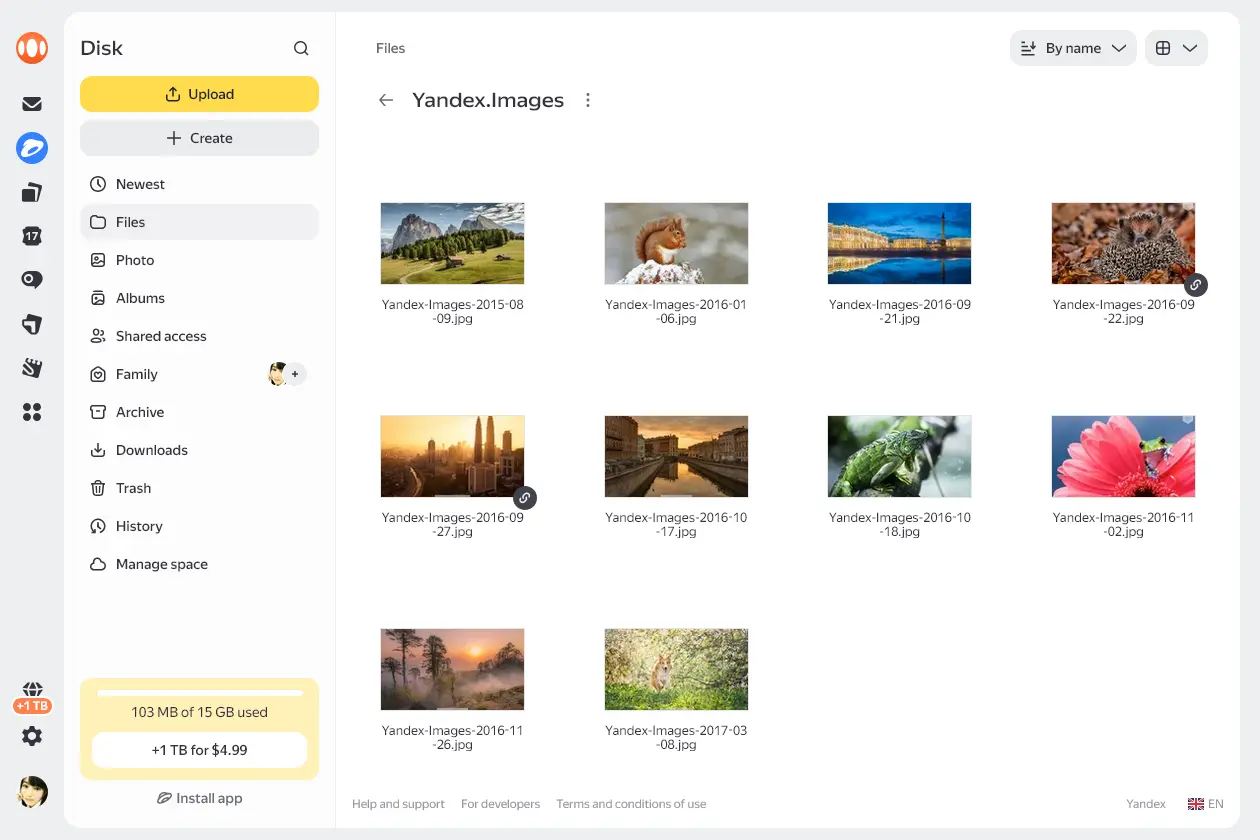The height and width of the screenshot is (840, 1260).
Task: Open the Help and support link
Action: coord(398,804)
